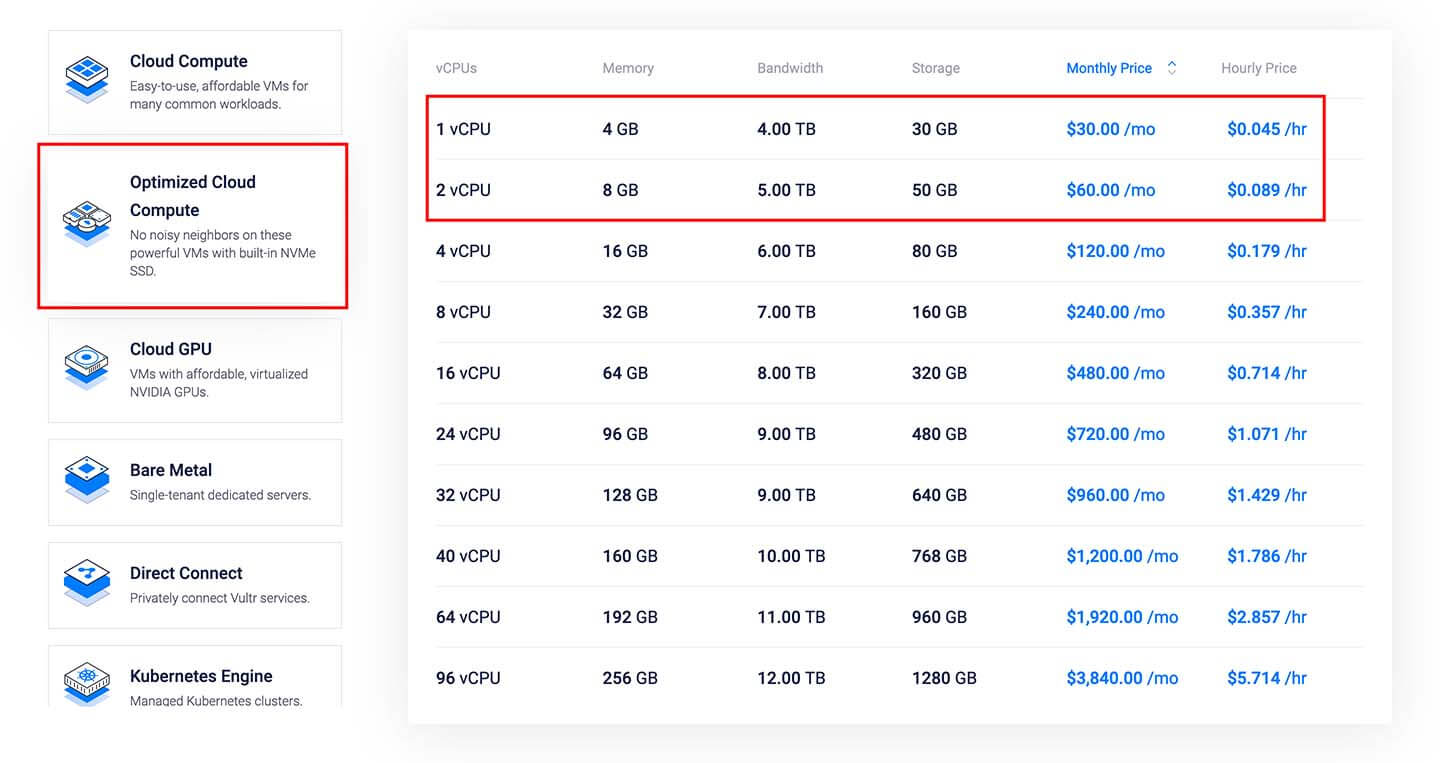The width and height of the screenshot is (1440, 763).
Task: Select the 4 vCPU plan cell
Action: pyautogui.click(x=463, y=251)
